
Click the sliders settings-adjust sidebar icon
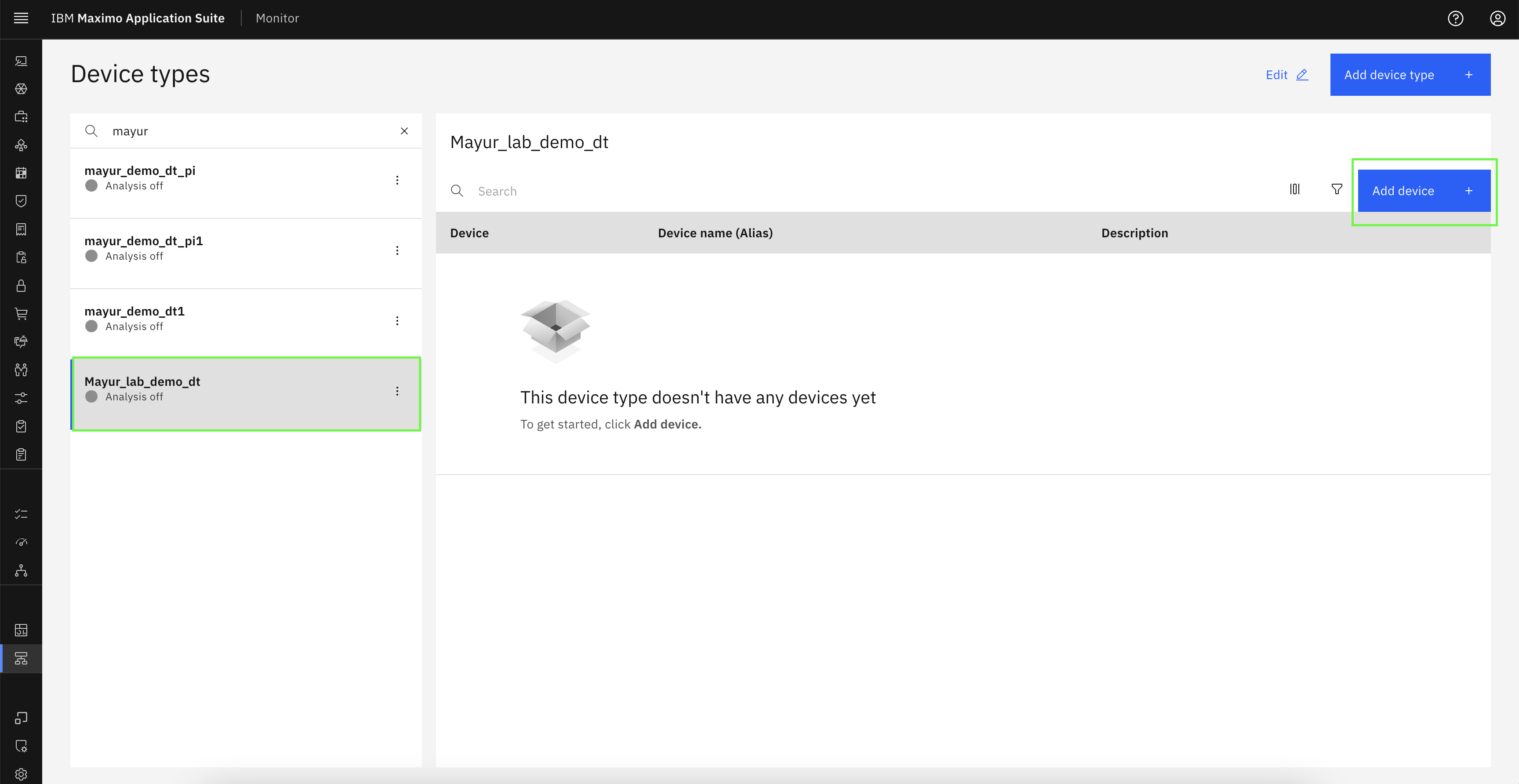(21, 398)
